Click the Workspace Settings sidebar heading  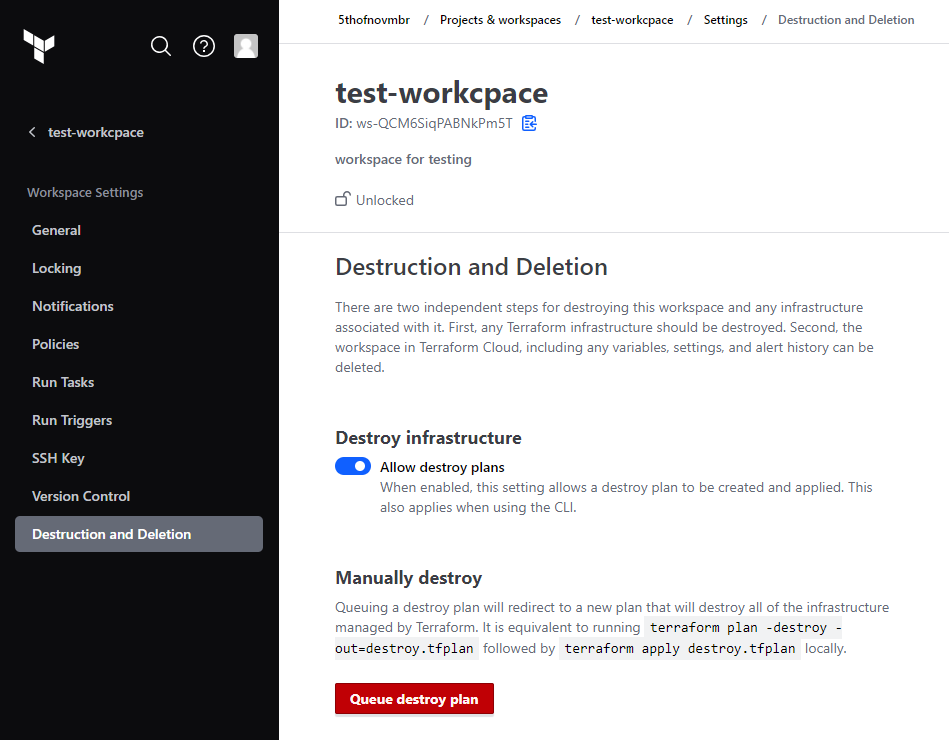coord(85,192)
